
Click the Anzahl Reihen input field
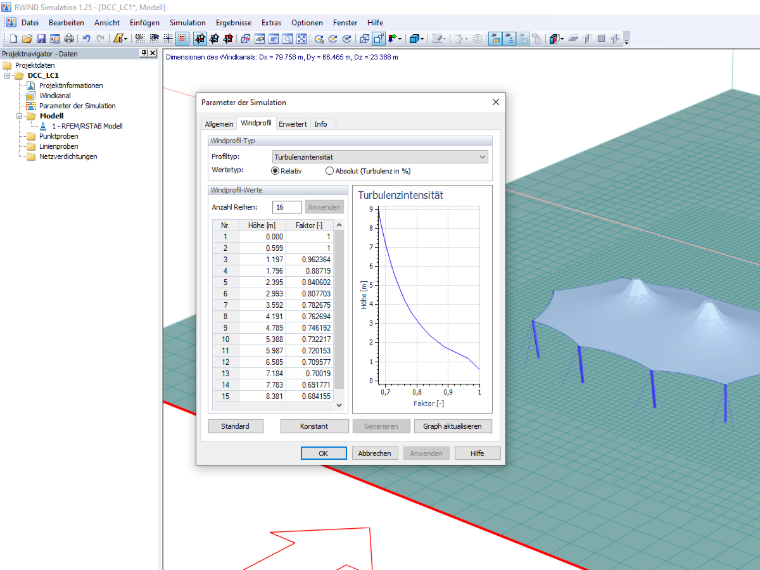coord(286,207)
